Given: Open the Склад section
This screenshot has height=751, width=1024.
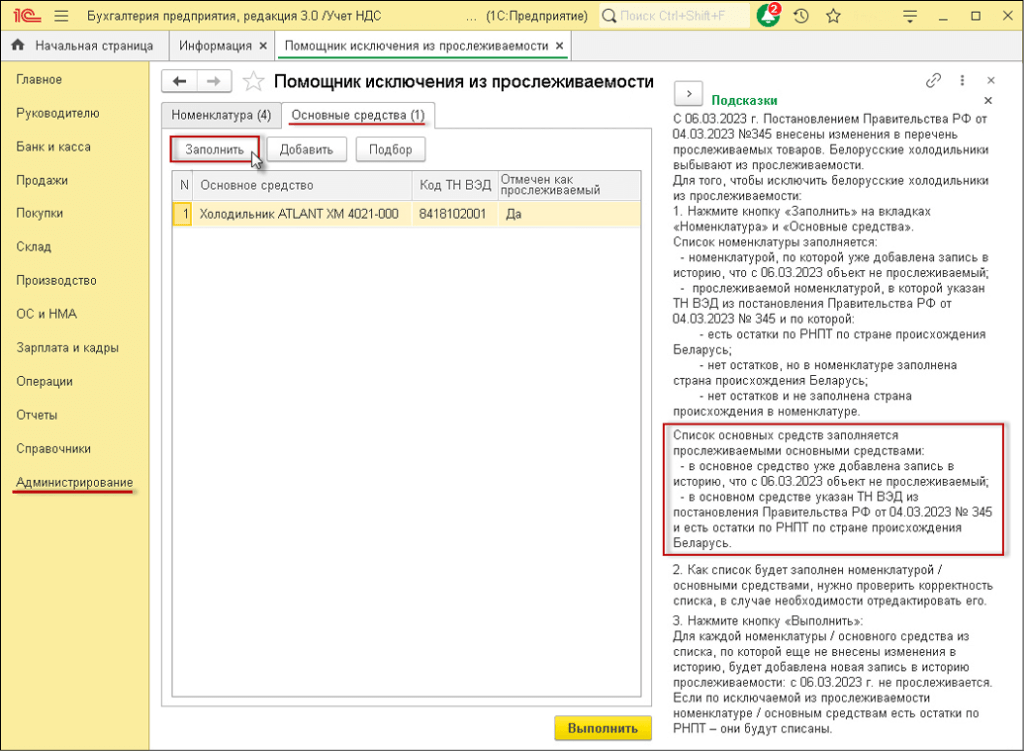Looking at the screenshot, I should (33, 247).
